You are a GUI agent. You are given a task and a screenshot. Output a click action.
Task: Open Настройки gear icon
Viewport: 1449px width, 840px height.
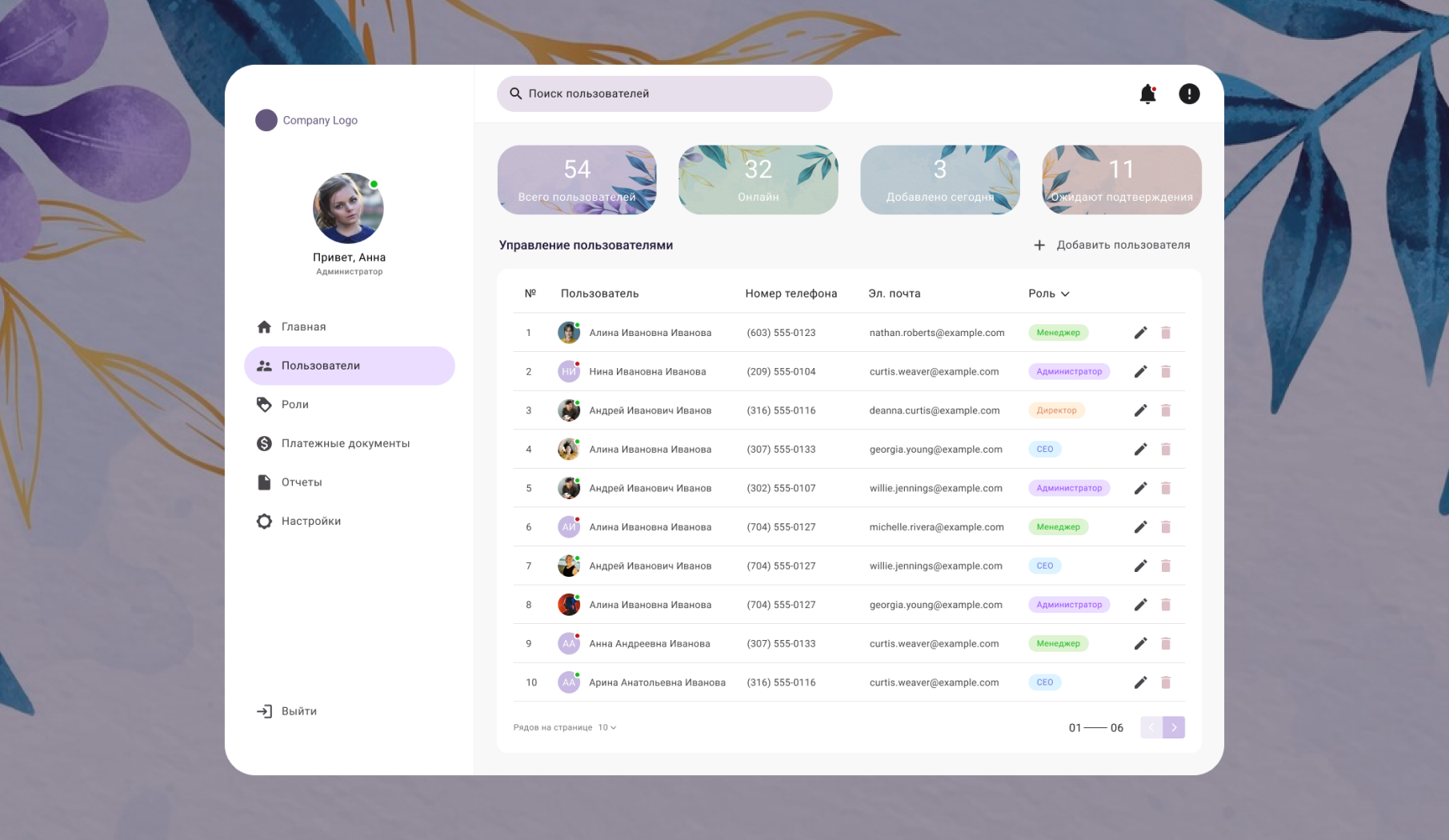(265, 521)
